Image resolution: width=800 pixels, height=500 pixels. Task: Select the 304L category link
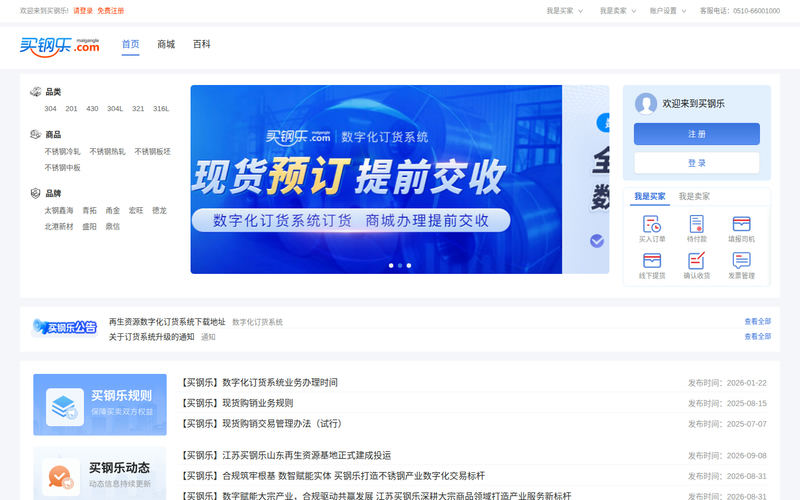(115, 109)
